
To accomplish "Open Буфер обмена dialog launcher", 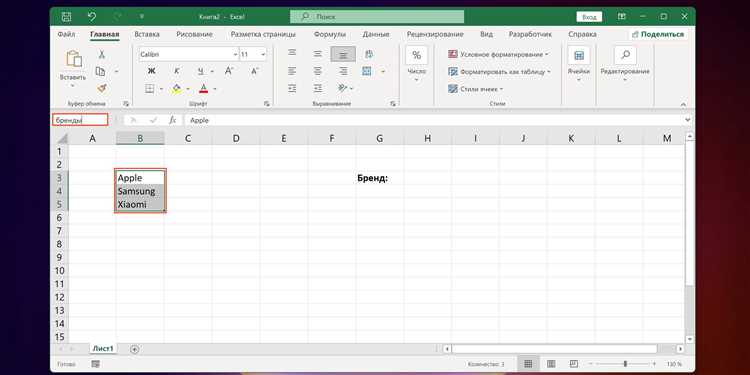I will [126, 103].
